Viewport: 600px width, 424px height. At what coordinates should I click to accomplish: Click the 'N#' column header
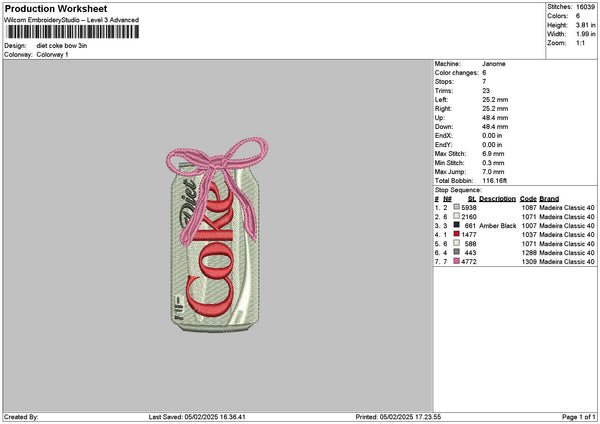pos(447,199)
